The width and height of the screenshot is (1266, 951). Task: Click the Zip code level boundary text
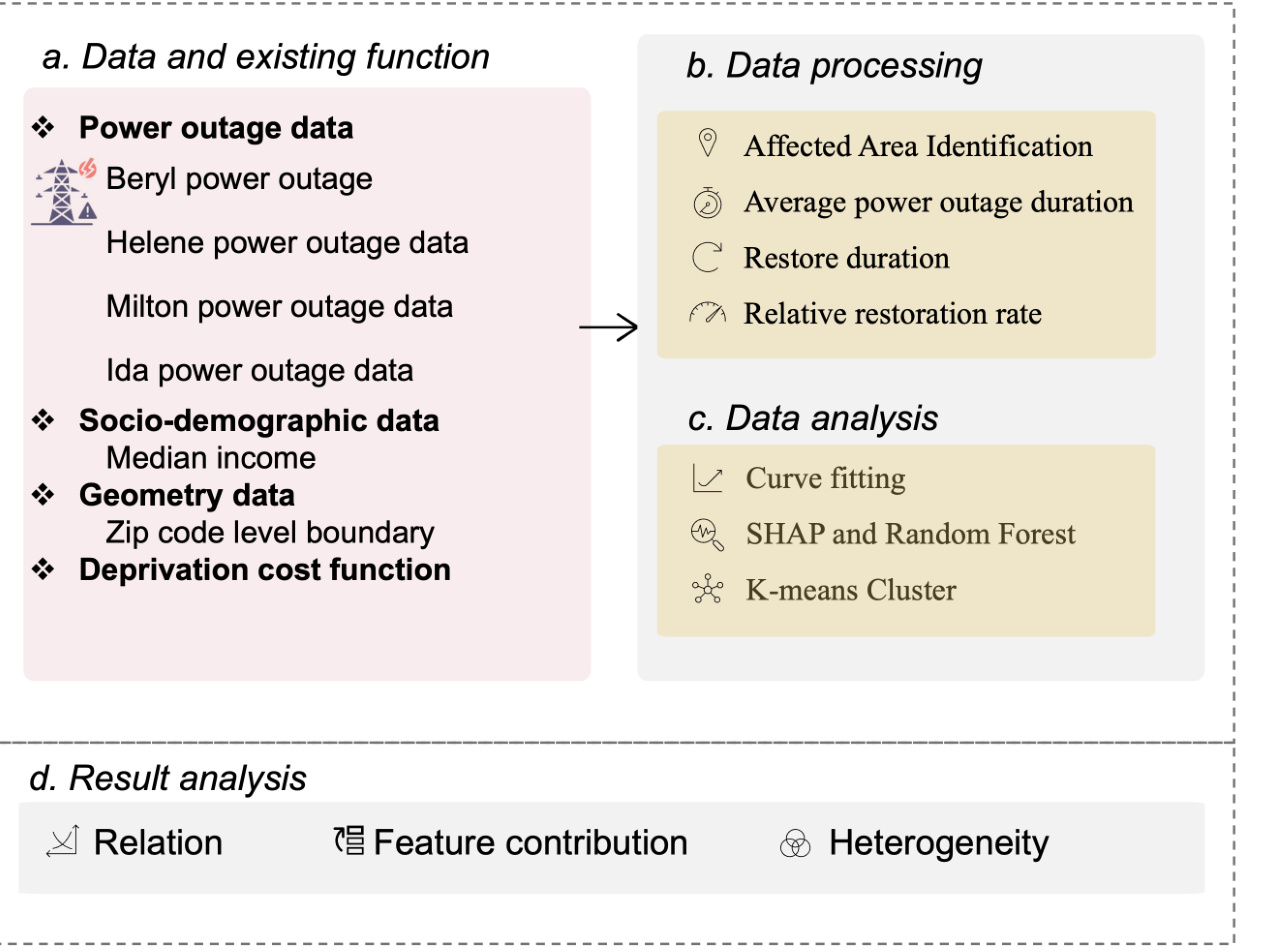pyautogui.click(x=270, y=533)
